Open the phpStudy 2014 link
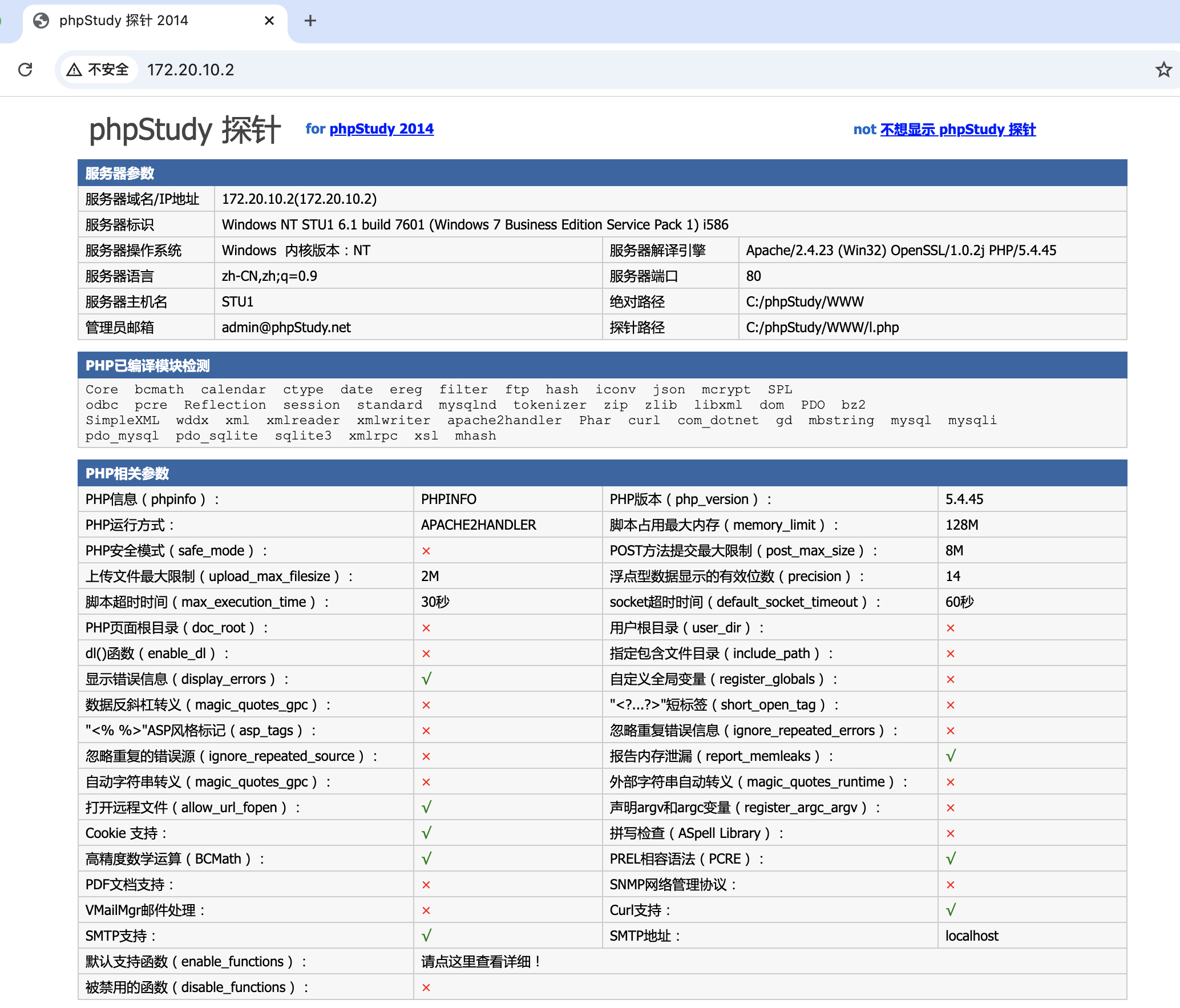Image resolution: width=1180 pixels, height=1008 pixels. (x=381, y=129)
